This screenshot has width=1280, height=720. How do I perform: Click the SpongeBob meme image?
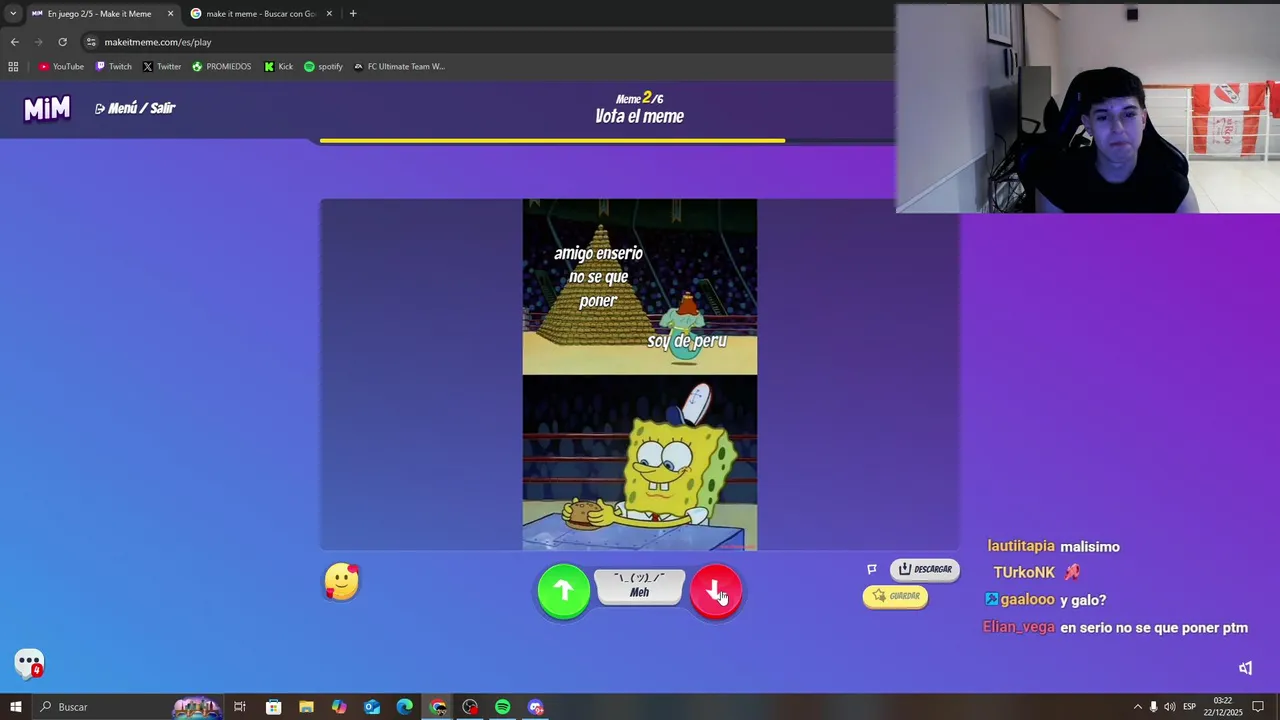(x=640, y=375)
